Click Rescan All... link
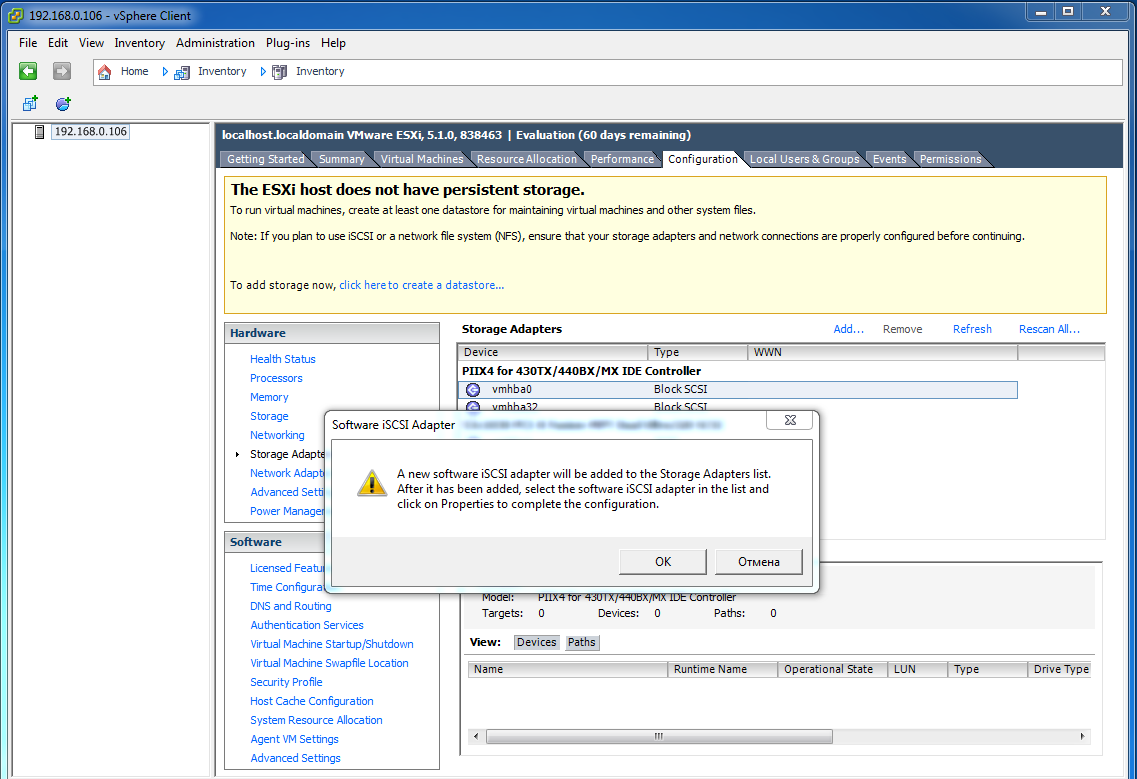This screenshot has height=779, width=1137. (x=1049, y=329)
